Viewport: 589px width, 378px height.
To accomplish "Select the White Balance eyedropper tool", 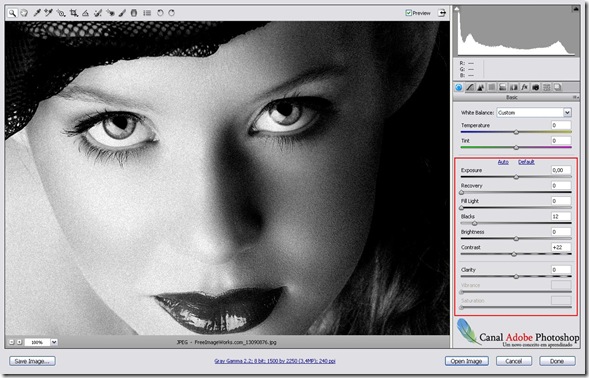I will (37, 13).
